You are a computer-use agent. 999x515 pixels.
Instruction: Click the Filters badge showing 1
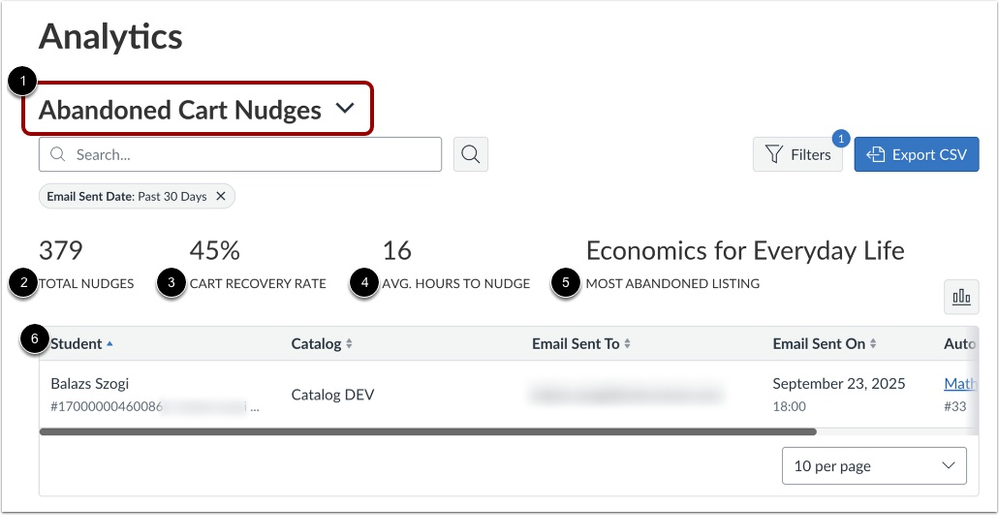point(841,139)
